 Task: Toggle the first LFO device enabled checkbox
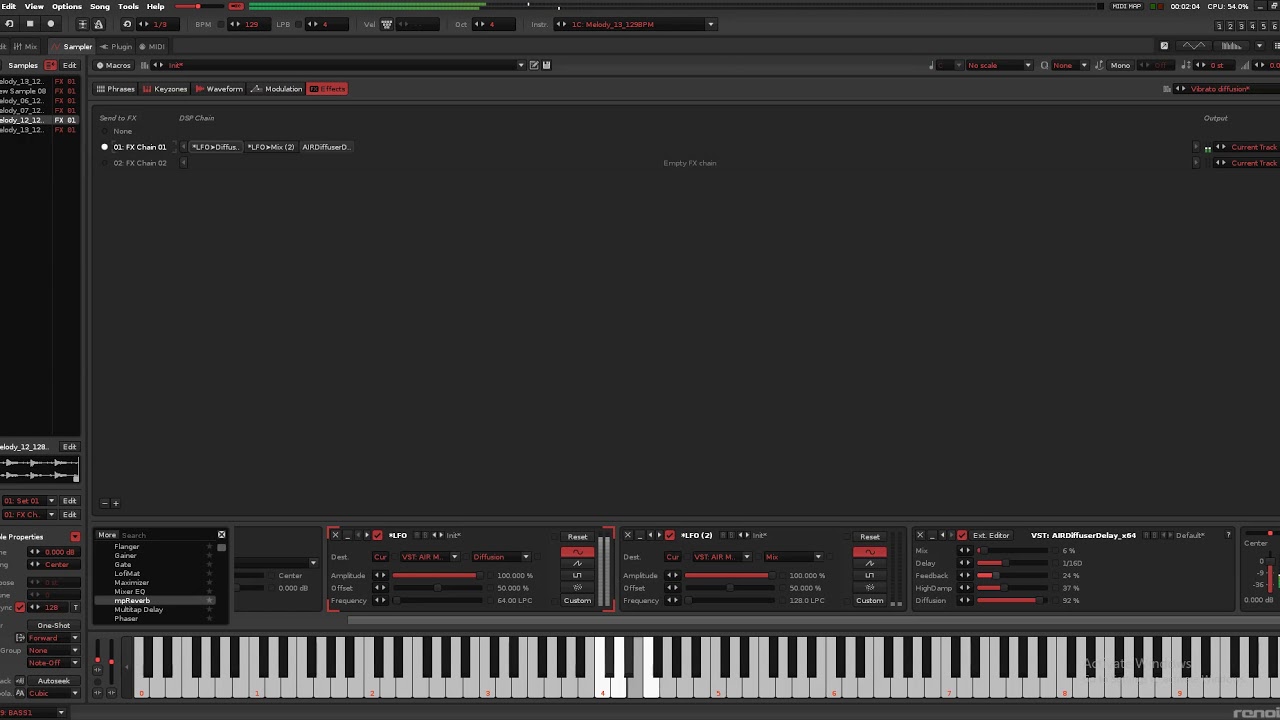pyautogui.click(x=377, y=535)
